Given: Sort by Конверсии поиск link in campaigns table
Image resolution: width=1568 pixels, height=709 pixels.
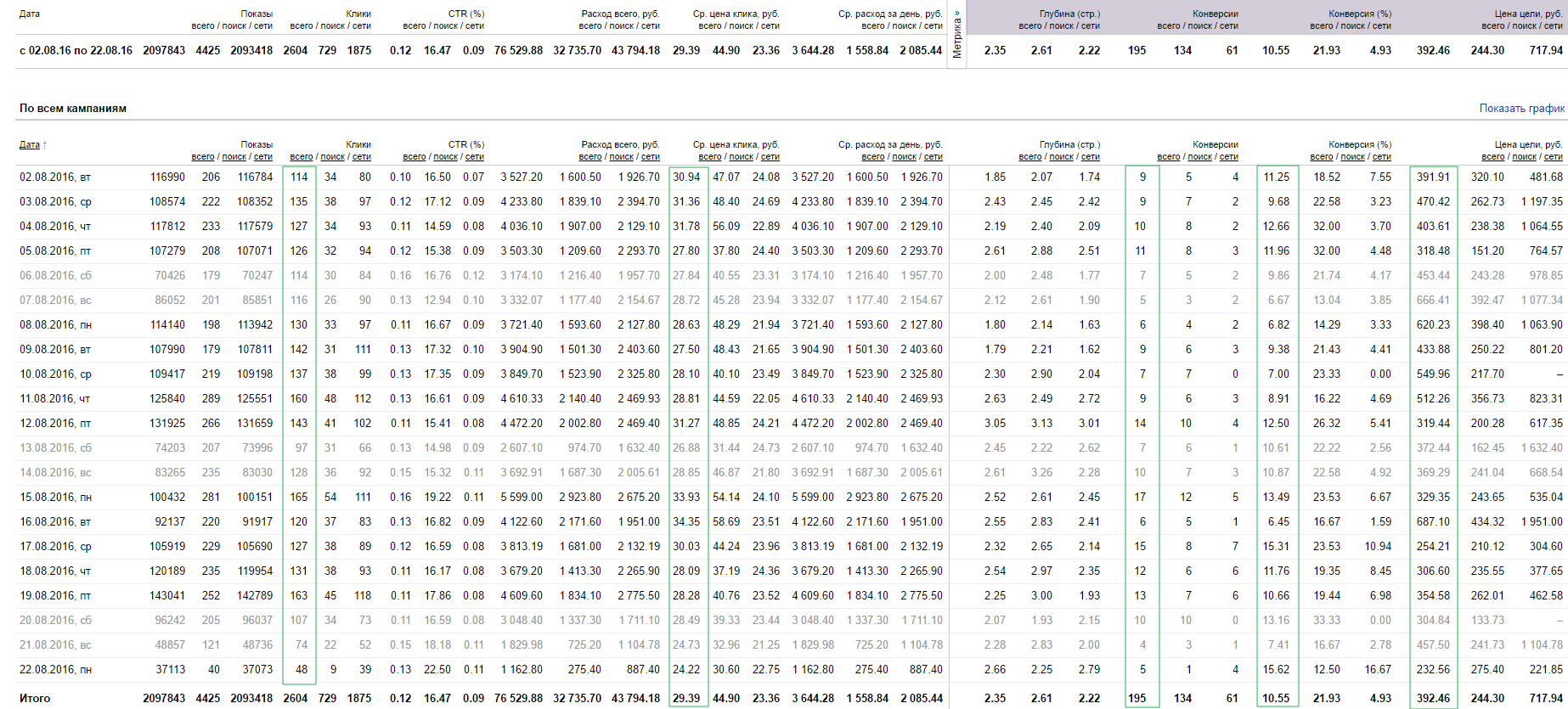Looking at the screenshot, I should (1200, 157).
